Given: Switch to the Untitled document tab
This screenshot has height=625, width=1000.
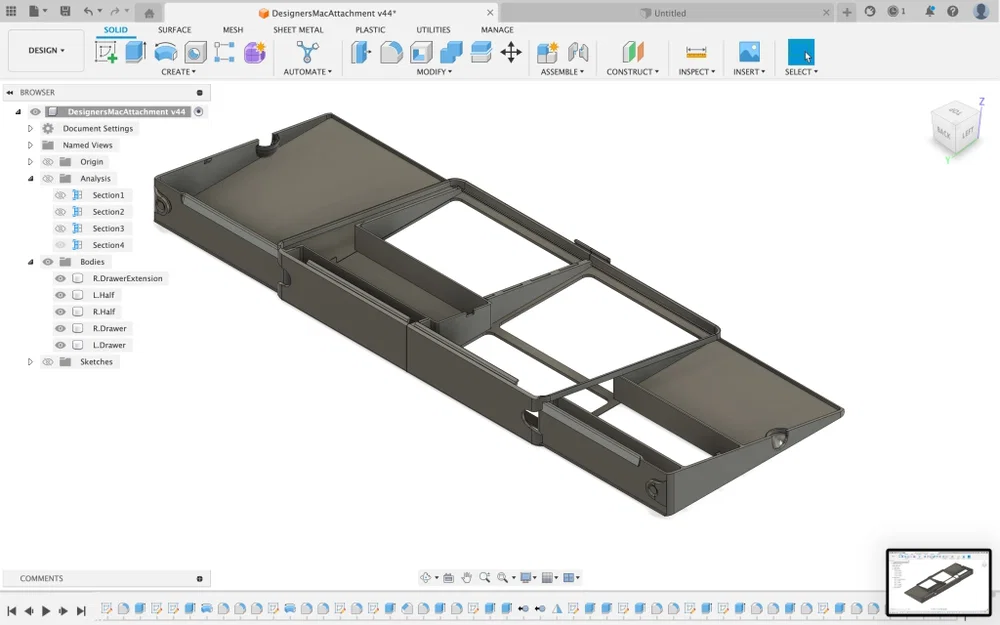Looking at the screenshot, I should (x=666, y=13).
